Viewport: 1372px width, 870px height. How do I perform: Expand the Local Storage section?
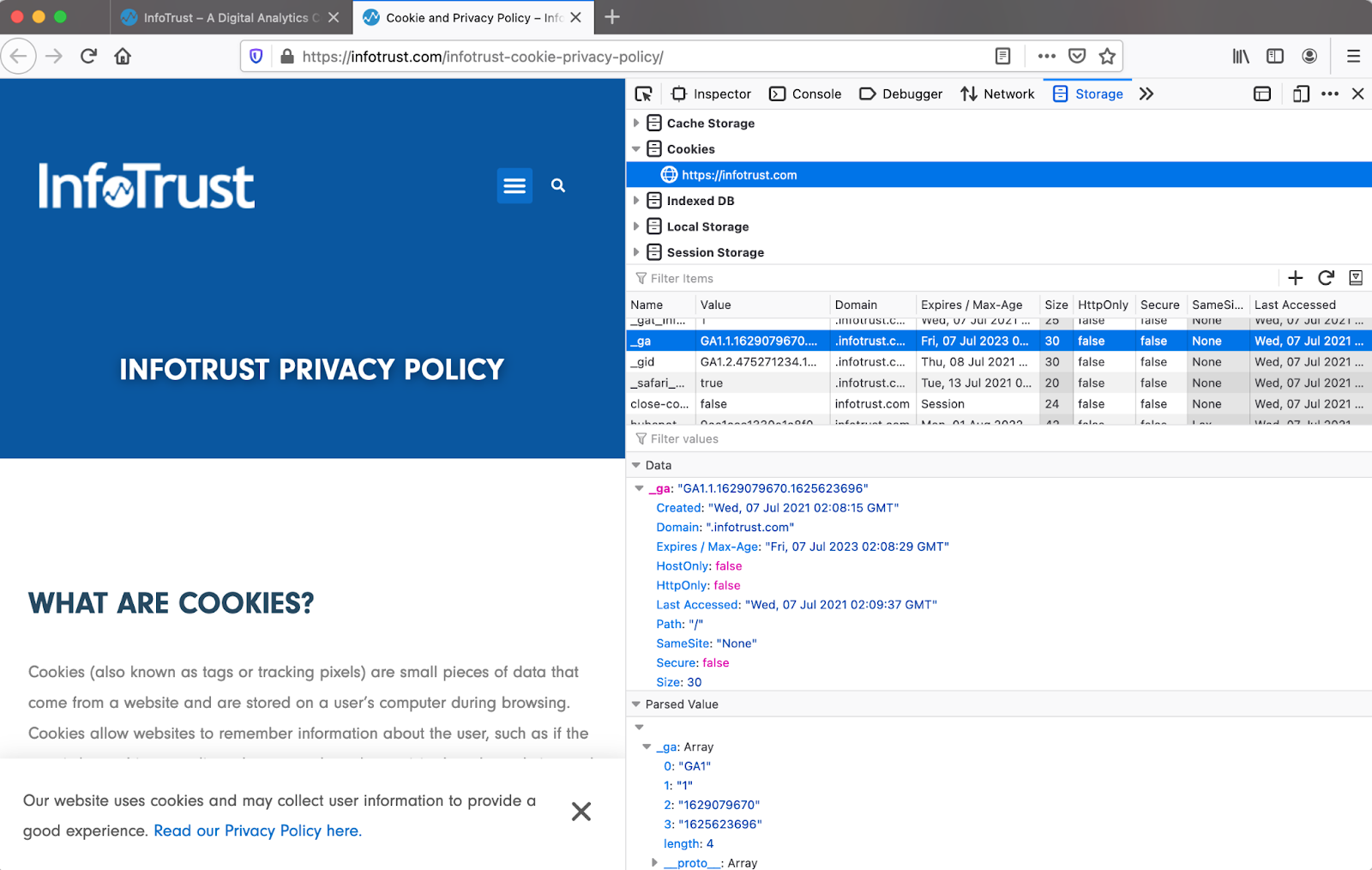636,226
